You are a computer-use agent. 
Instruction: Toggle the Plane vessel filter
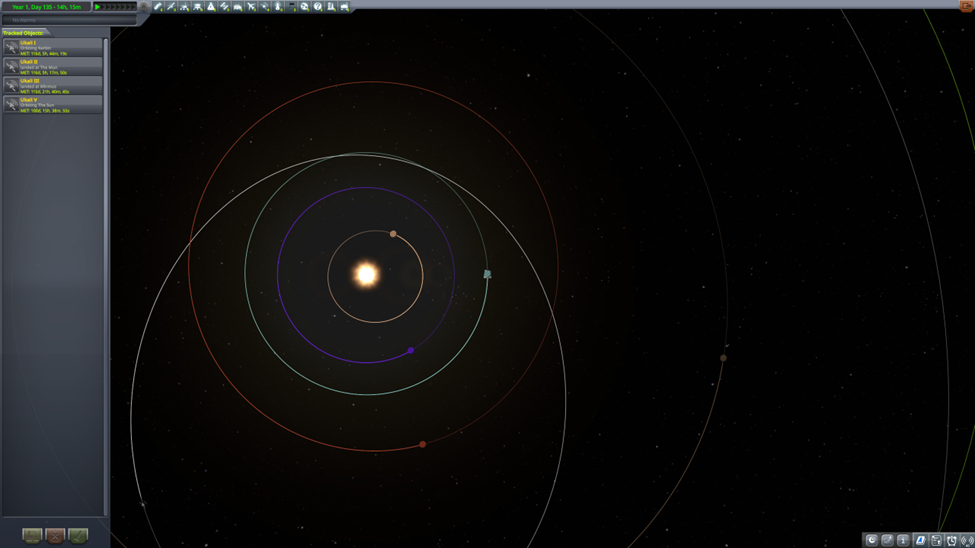[251, 6]
